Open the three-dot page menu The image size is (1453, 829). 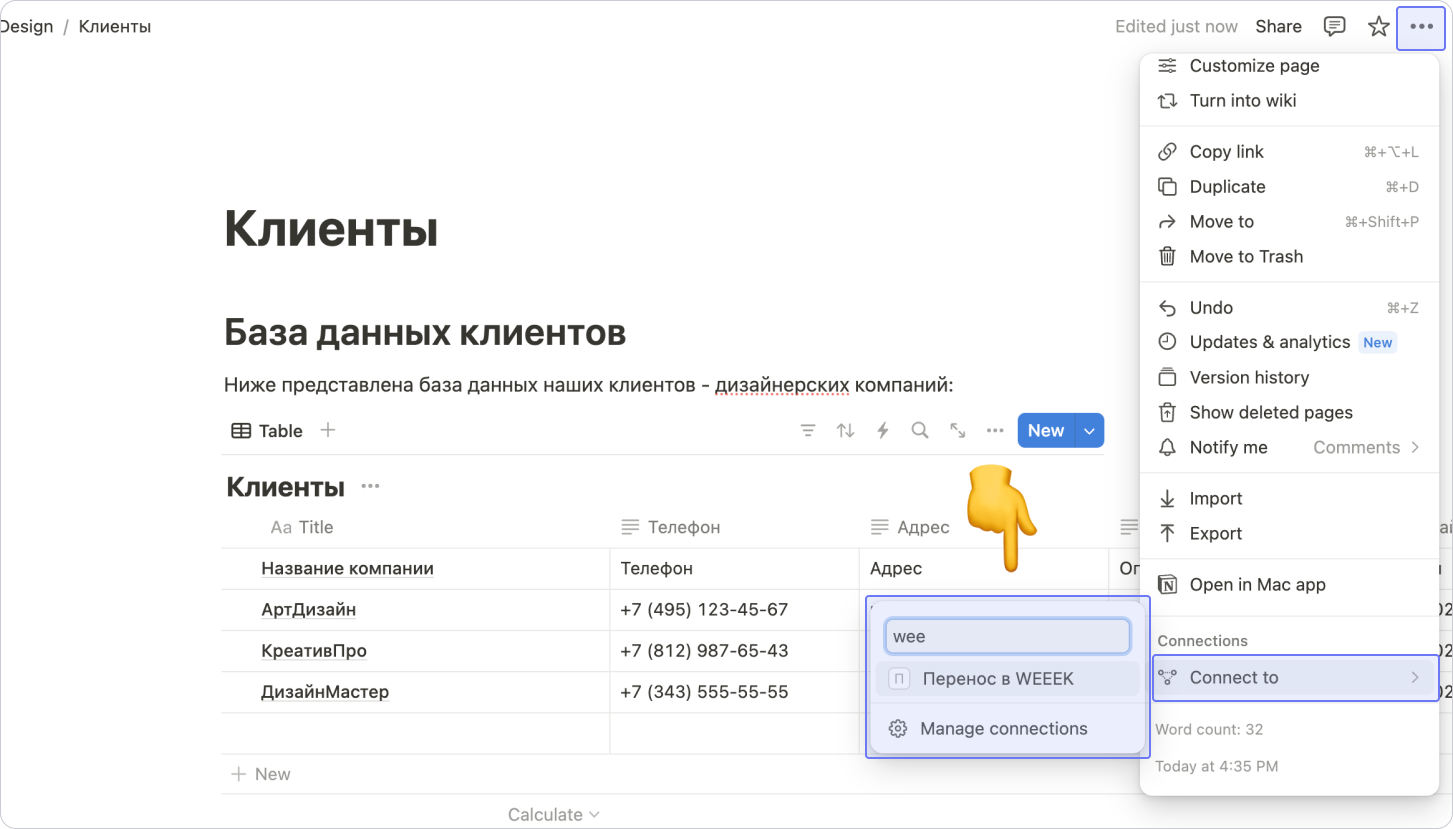point(1421,27)
